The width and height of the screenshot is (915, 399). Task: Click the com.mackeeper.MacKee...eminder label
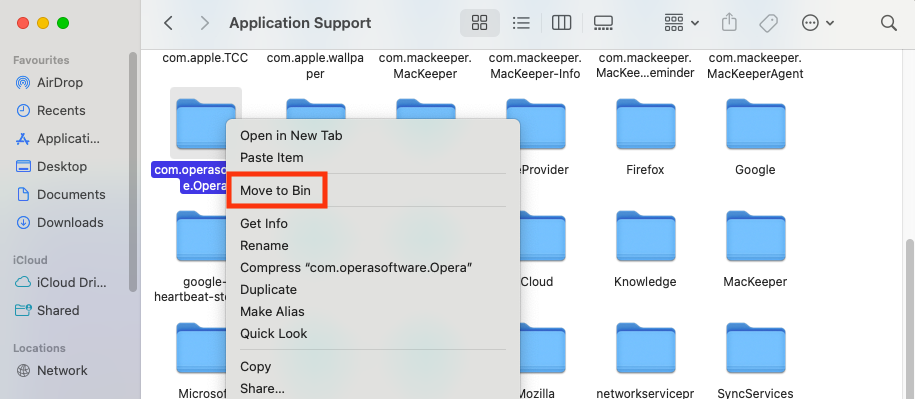point(645,66)
